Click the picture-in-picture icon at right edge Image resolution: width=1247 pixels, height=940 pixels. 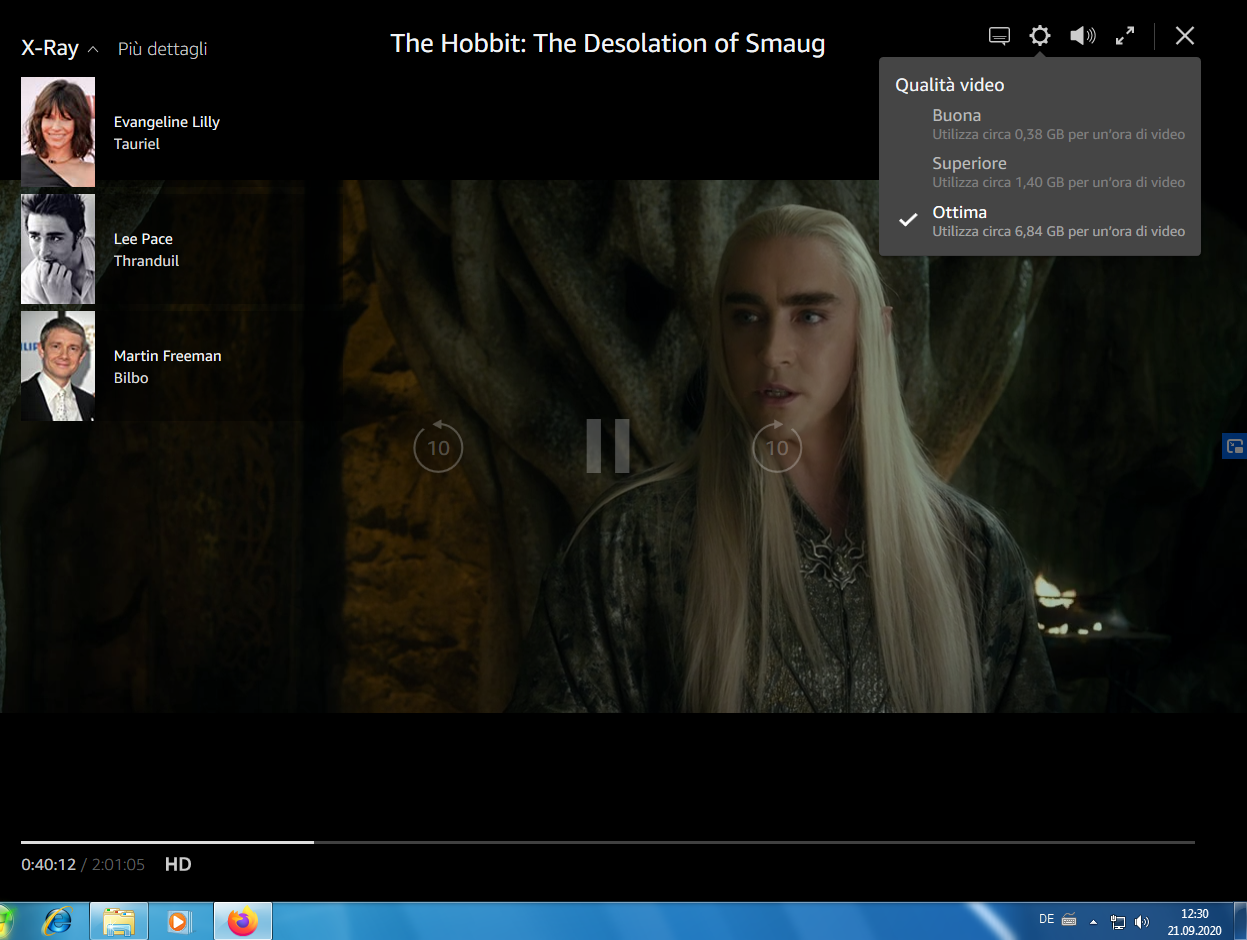[1235, 446]
